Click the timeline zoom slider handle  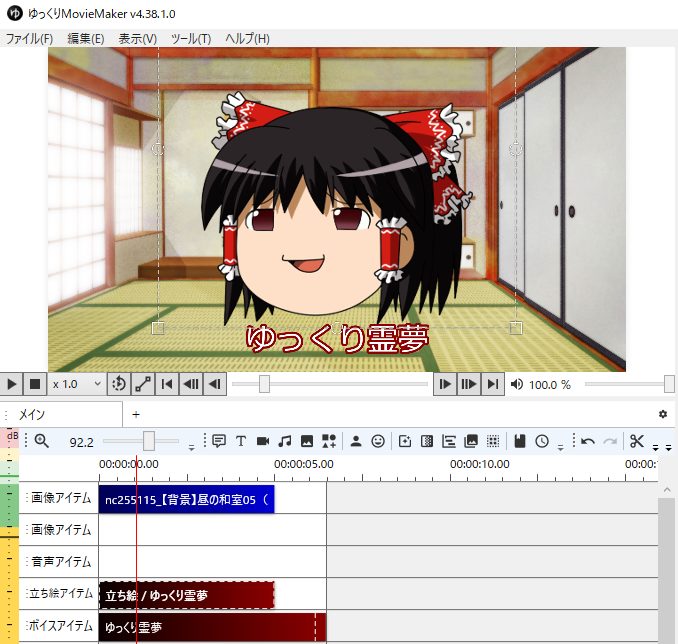click(x=148, y=441)
